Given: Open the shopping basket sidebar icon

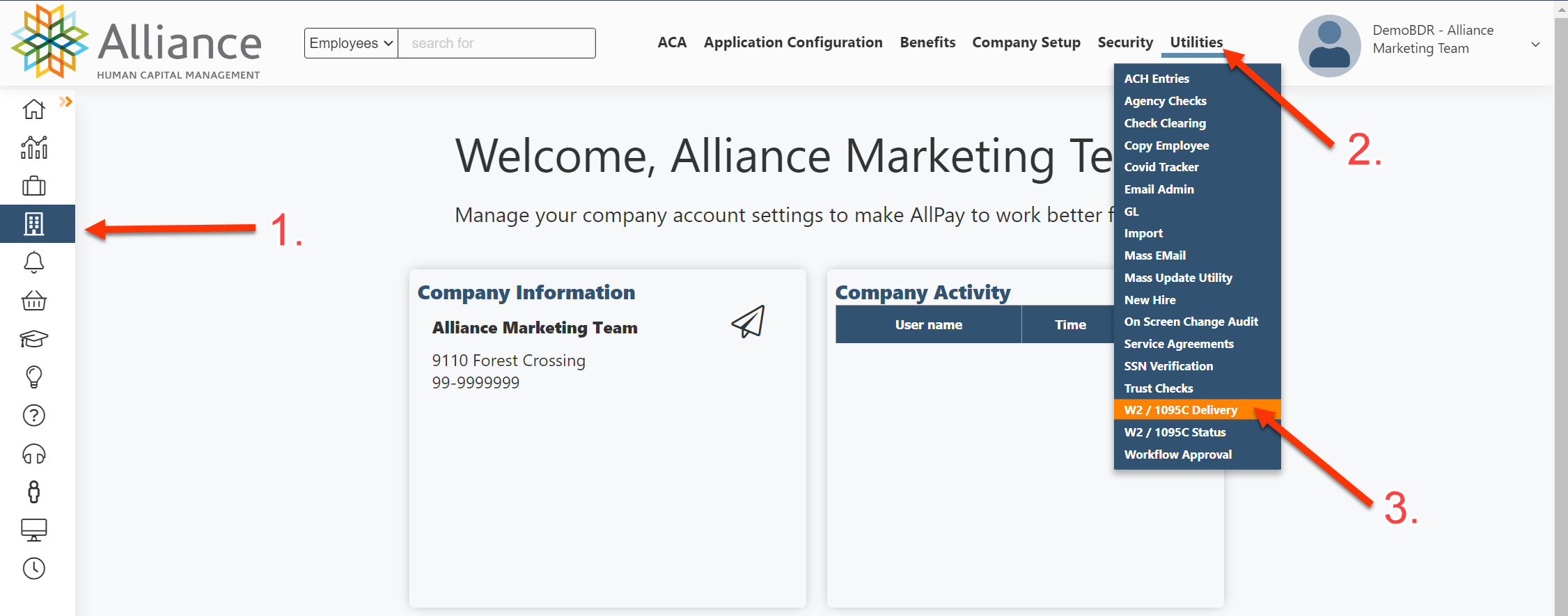Looking at the screenshot, I should (33, 301).
